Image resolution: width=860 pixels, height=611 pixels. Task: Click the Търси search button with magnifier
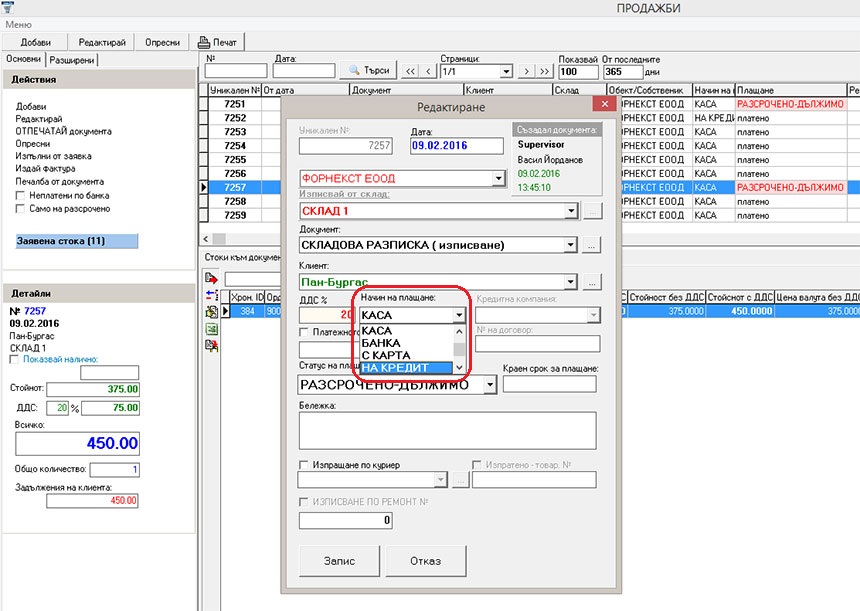[x=367, y=71]
